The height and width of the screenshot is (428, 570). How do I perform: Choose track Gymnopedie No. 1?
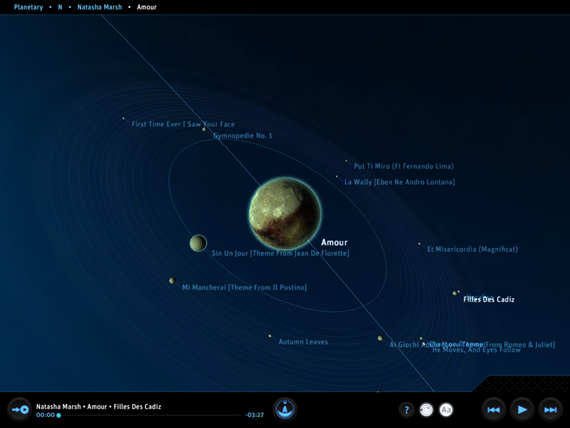click(x=242, y=136)
